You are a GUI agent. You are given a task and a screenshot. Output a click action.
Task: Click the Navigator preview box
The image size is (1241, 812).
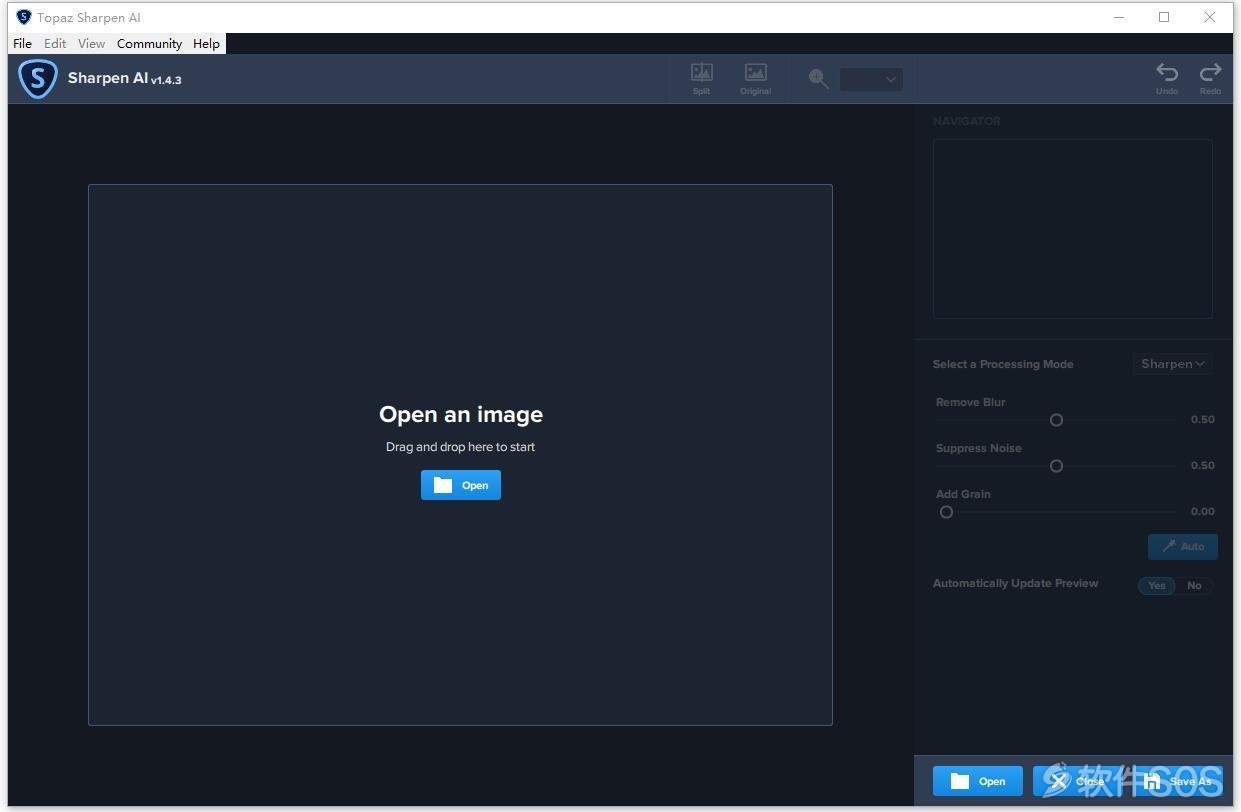point(1072,228)
